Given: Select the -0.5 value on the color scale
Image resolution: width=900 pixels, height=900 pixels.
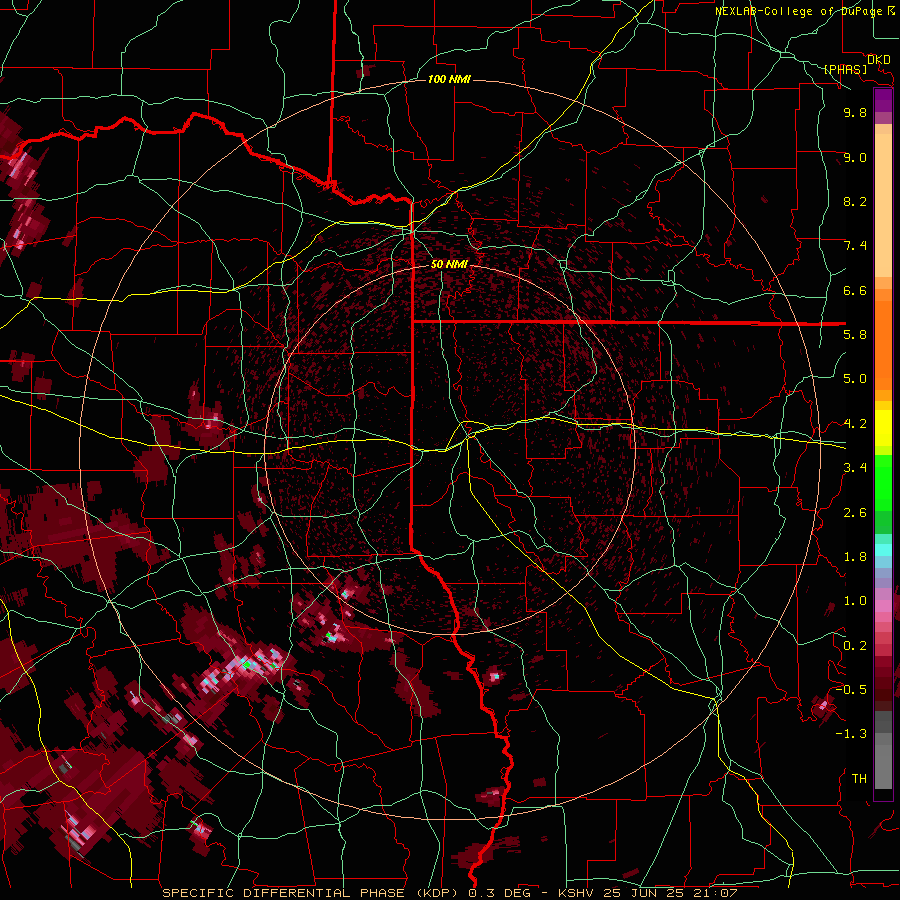Looking at the screenshot, I should pos(851,689).
